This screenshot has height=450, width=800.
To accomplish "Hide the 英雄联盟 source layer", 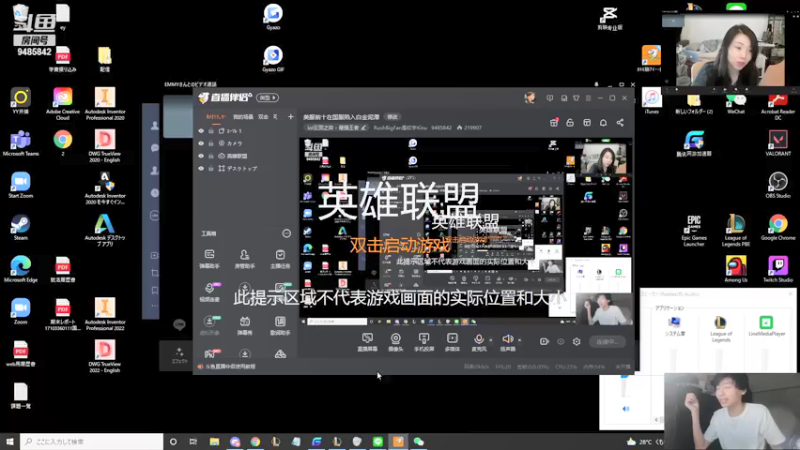I will (x=201, y=156).
